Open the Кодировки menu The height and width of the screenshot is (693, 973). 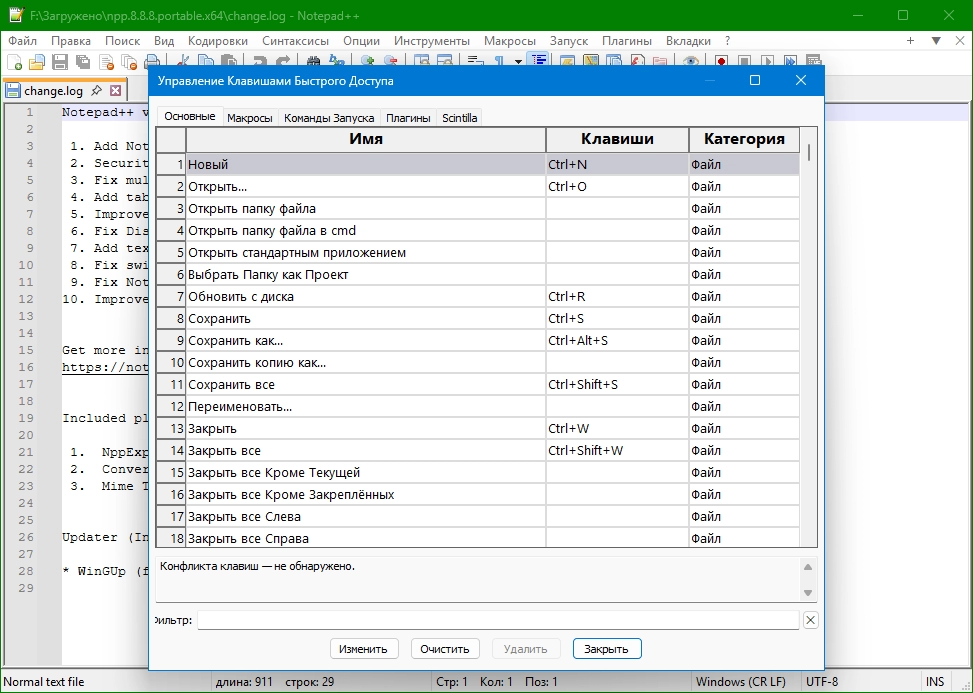click(x=218, y=41)
